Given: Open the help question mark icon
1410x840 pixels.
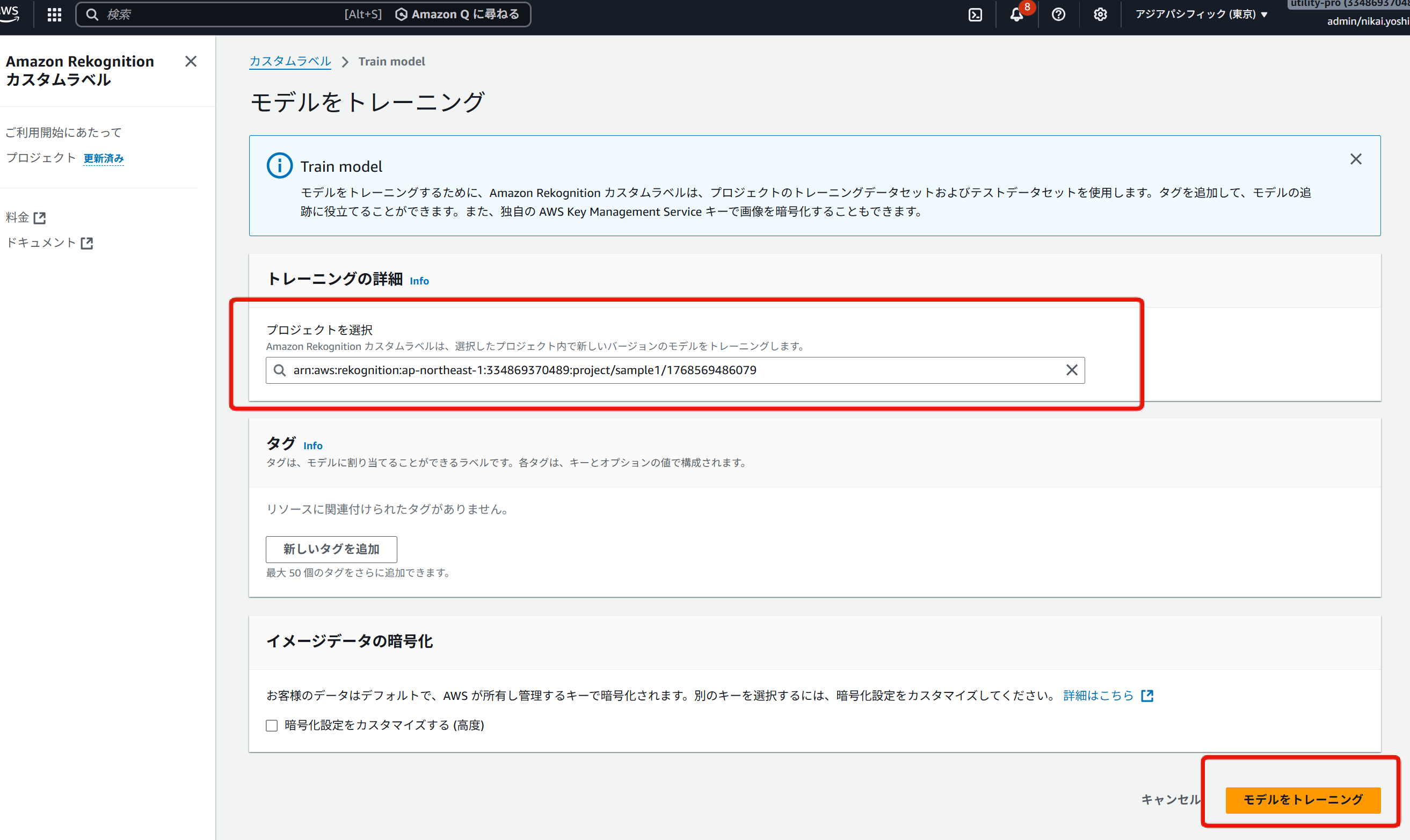Looking at the screenshot, I should click(x=1058, y=14).
